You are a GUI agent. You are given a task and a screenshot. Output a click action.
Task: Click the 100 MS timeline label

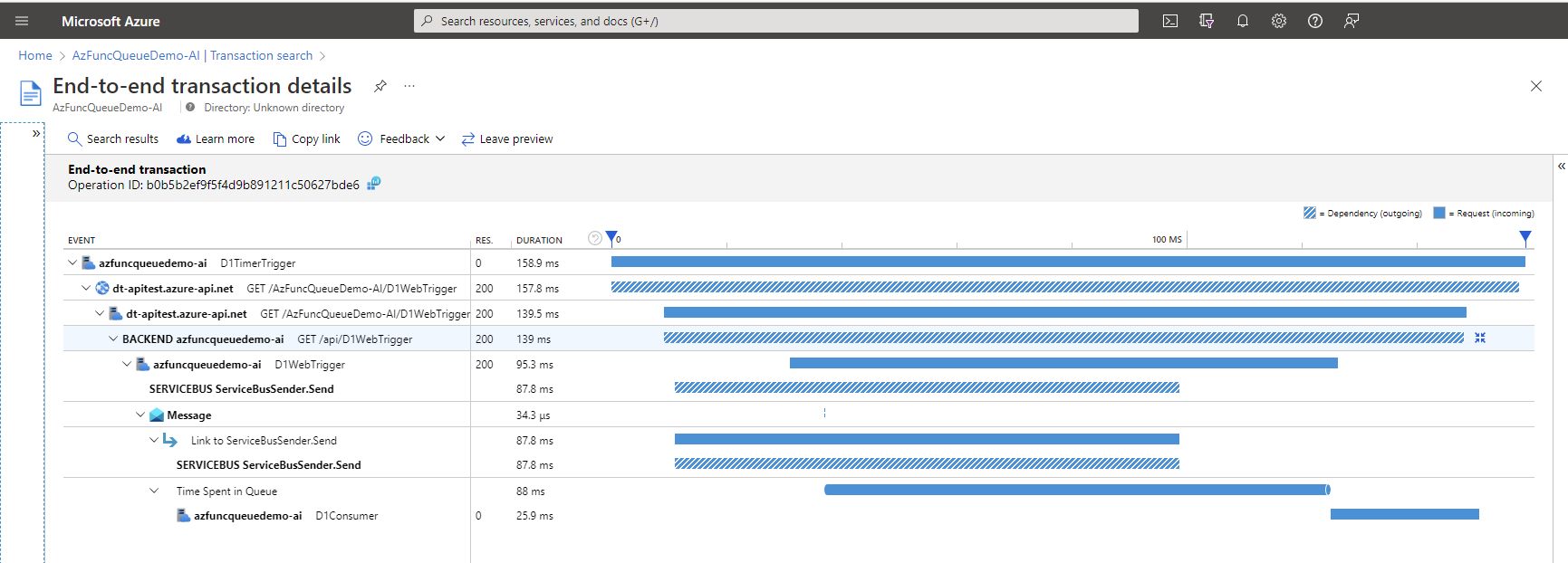(x=1167, y=240)
